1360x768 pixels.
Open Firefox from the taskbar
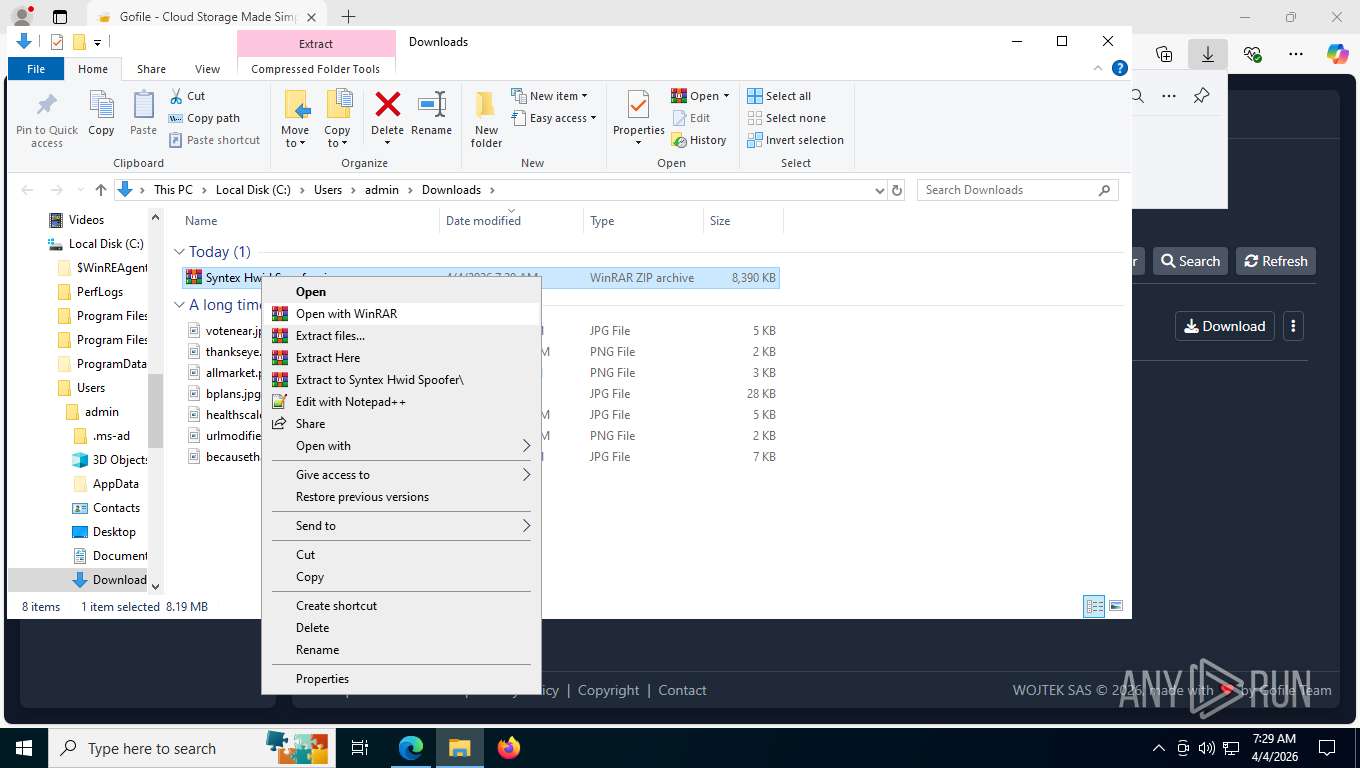509,747
